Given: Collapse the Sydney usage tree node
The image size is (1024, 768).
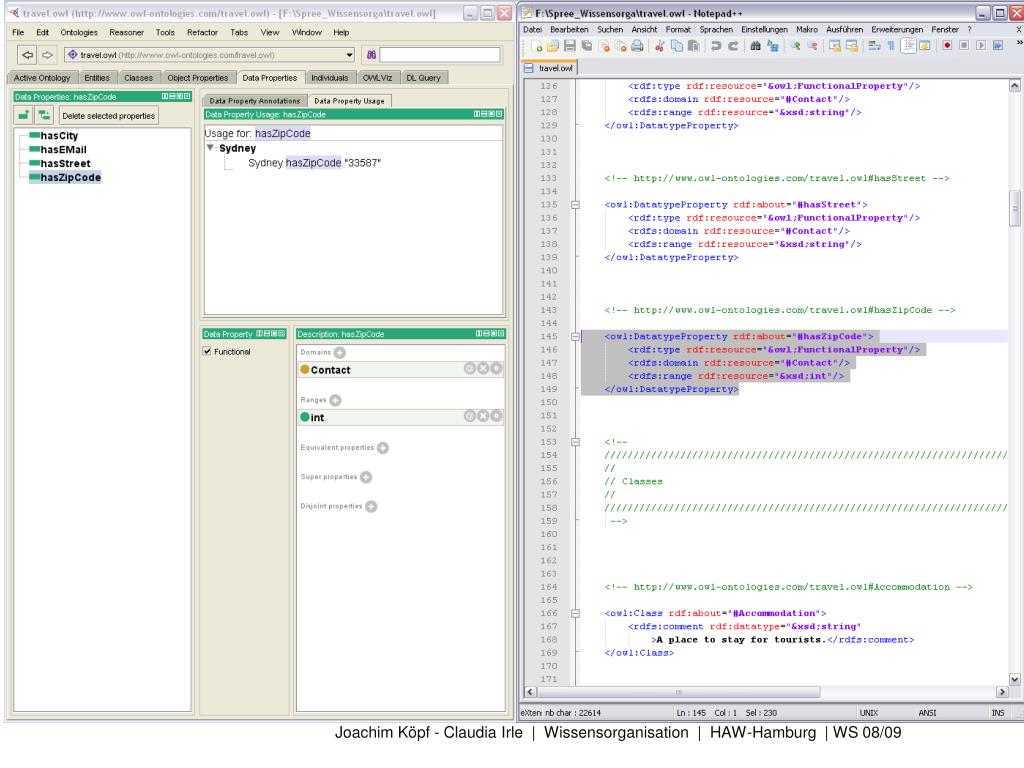Looking at the screenshot, I should tap(211, 148).
